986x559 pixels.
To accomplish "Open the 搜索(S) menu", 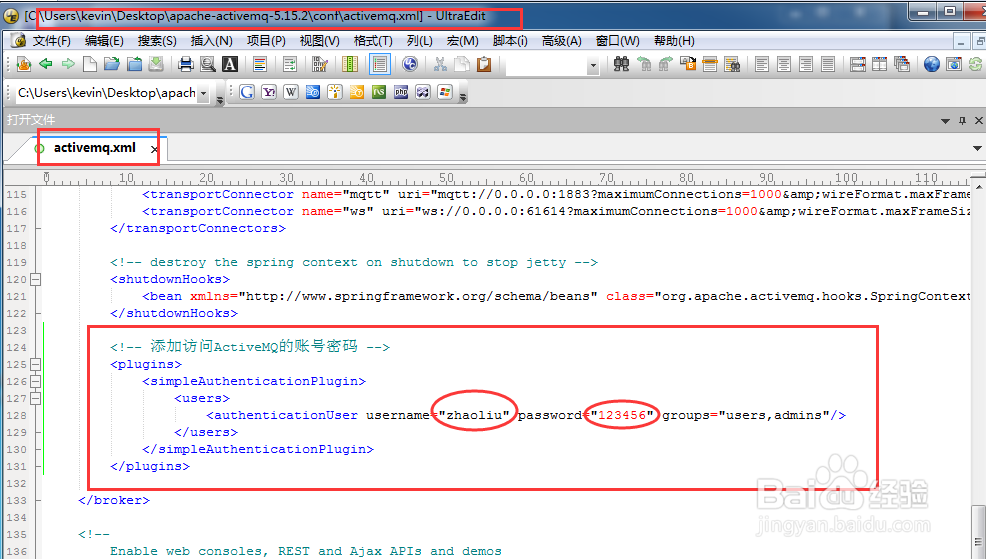I will [157, 41].
